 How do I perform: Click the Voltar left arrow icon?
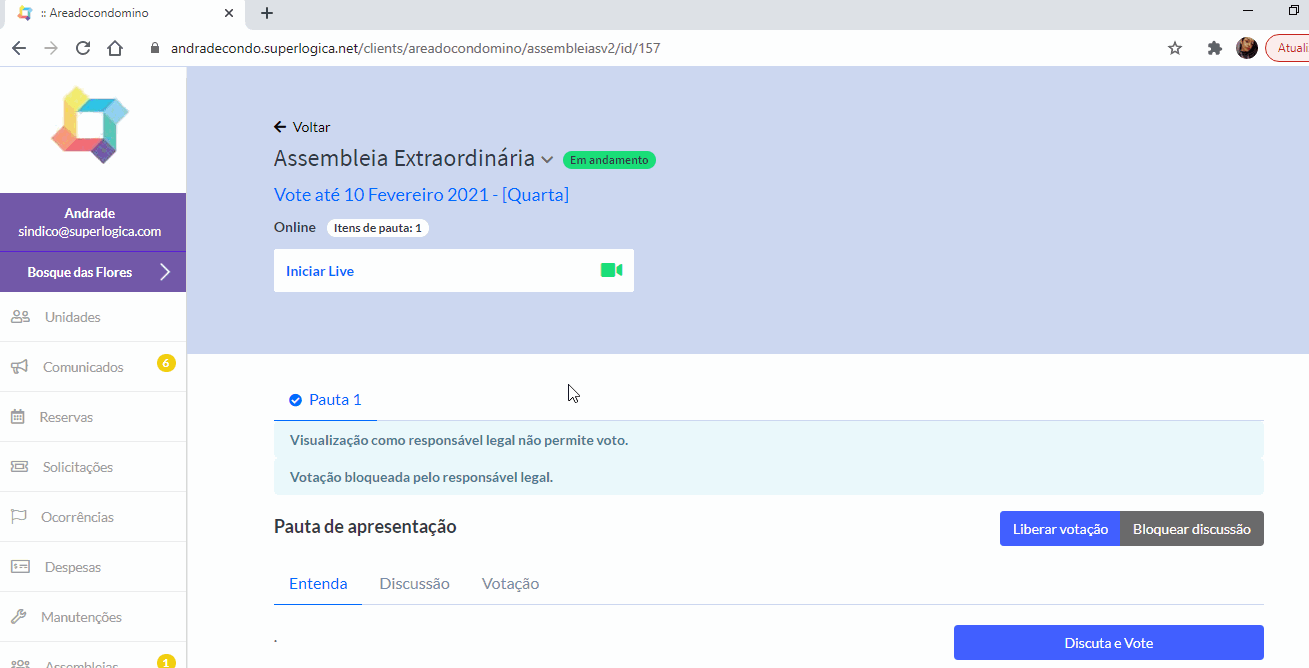pos(280,127)
